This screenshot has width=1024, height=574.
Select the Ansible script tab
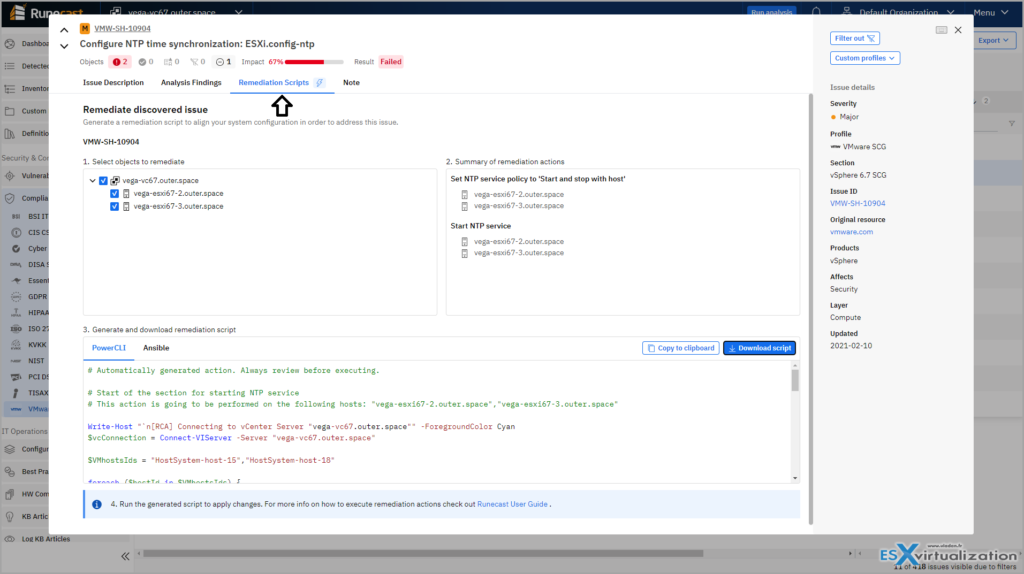(x=156, y=348)
